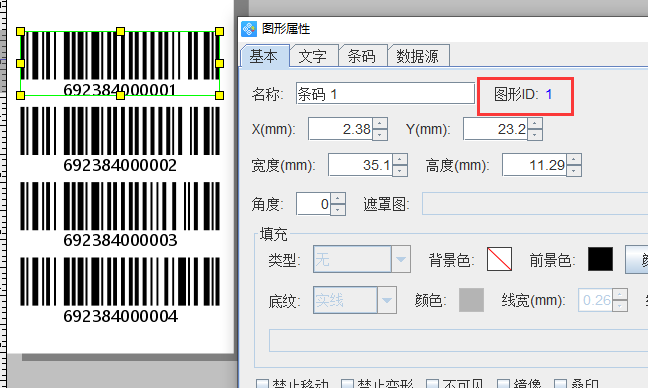
Task: Click the 遮罩图 path field
Action: pyautogui.click(x=535, y=203)
